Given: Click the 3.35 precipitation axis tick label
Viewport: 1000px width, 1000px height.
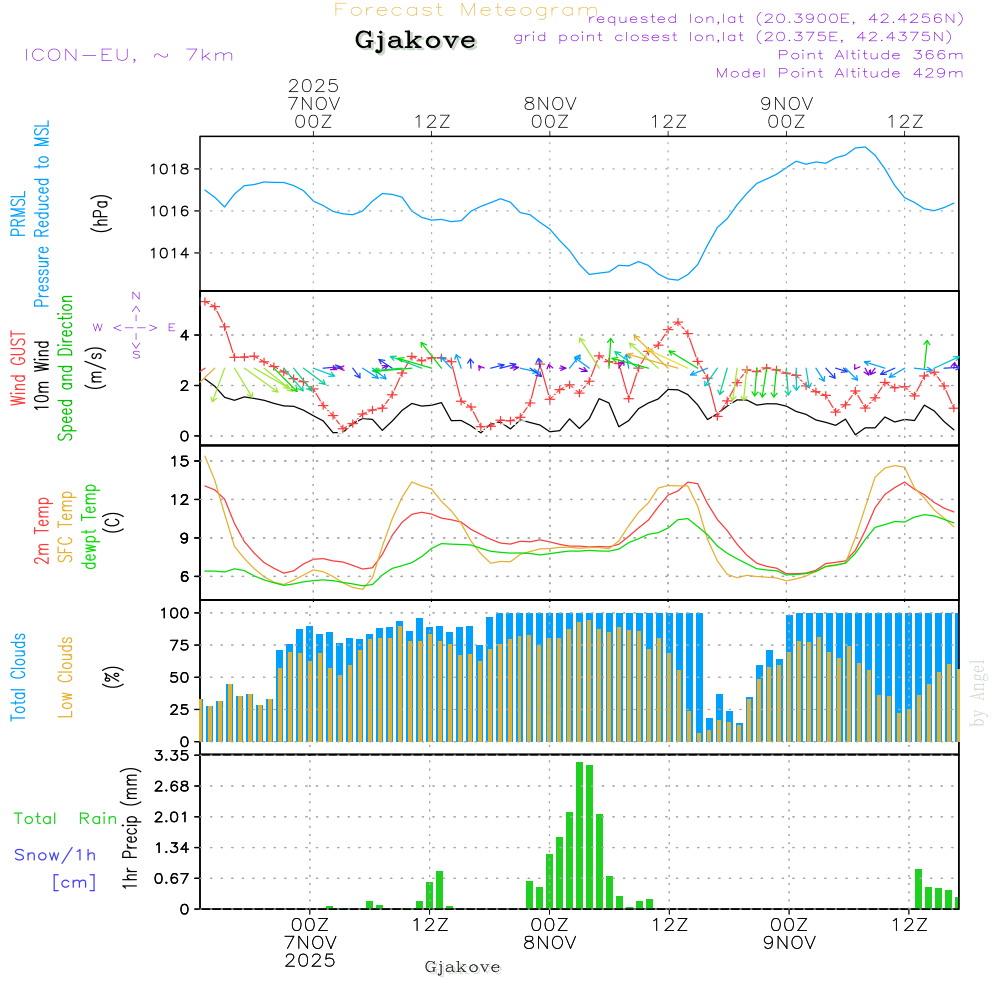Looking at the screenshot, I should click(x=170, y=756).
